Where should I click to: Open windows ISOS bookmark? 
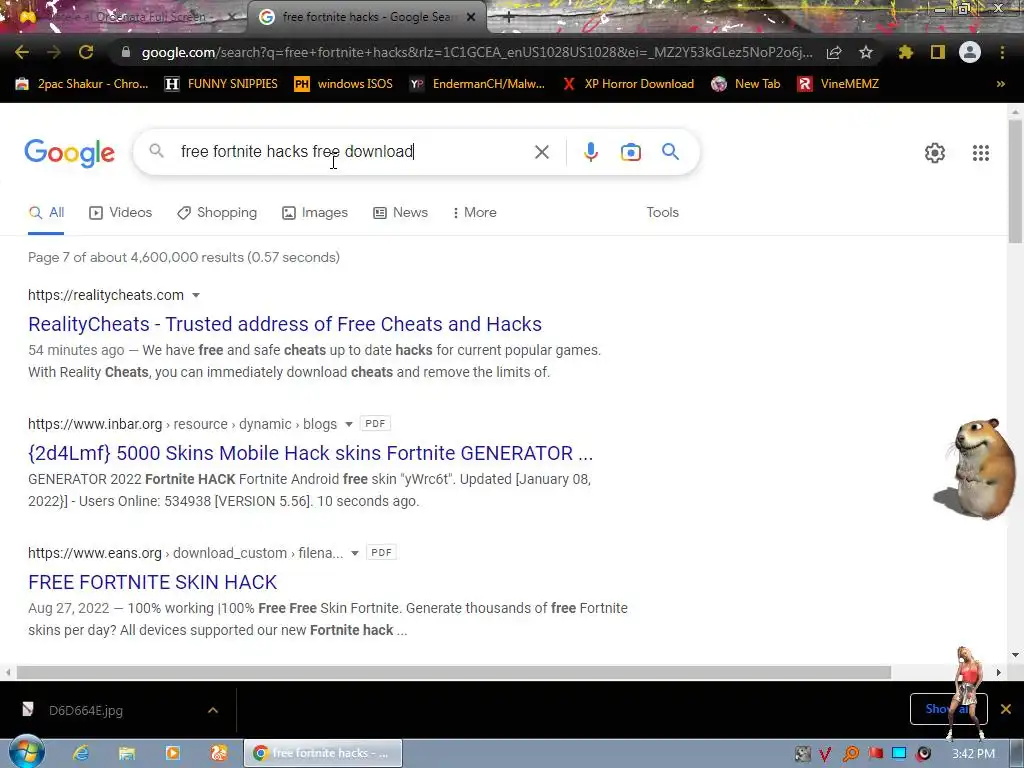(344, 84)
